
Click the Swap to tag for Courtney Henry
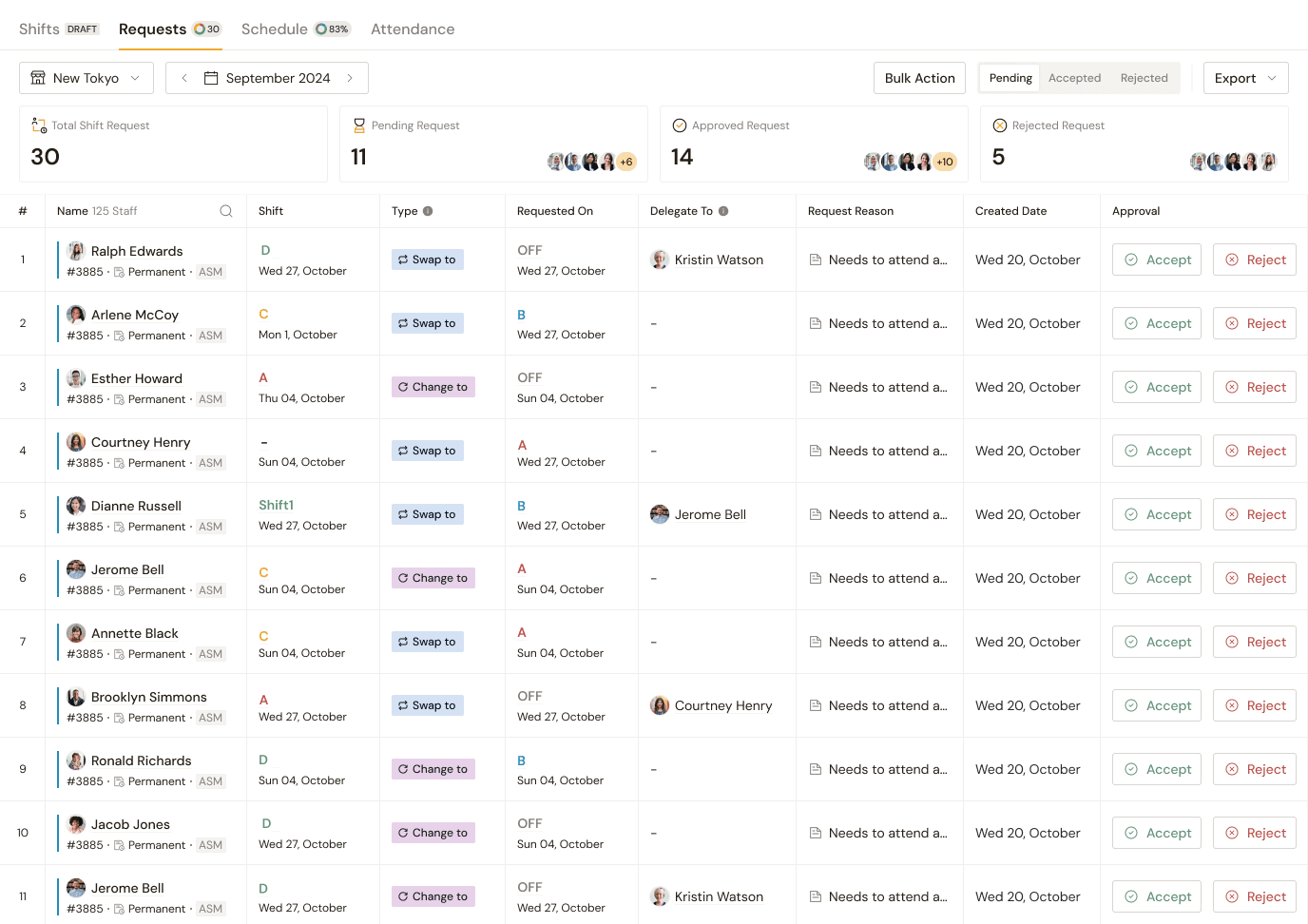(x=427, y=451)
